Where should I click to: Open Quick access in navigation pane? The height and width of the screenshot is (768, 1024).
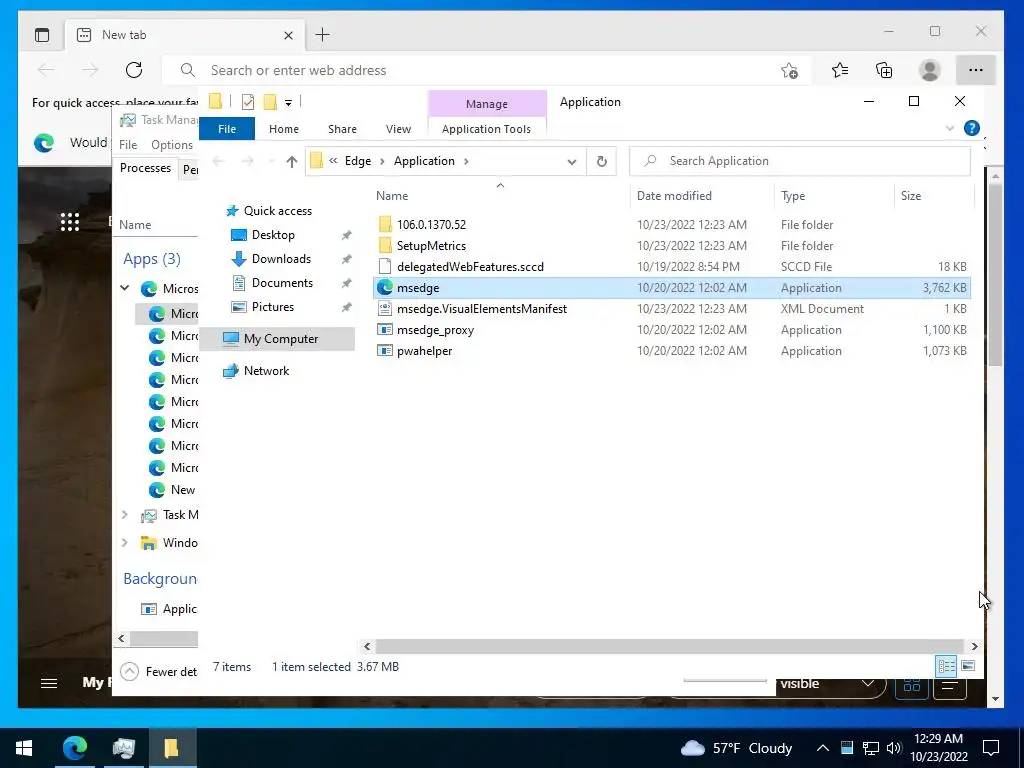(278, 211)
